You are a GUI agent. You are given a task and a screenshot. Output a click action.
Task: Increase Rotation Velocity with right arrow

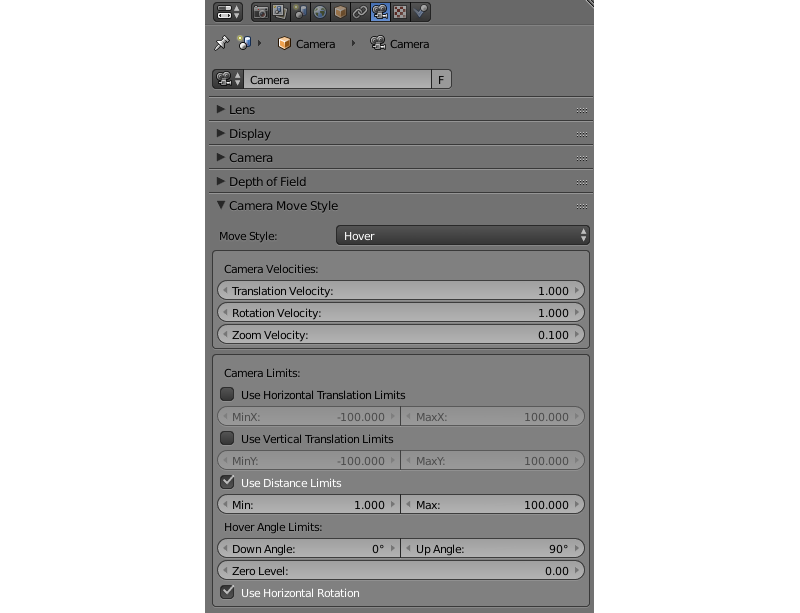click(577, 312)
